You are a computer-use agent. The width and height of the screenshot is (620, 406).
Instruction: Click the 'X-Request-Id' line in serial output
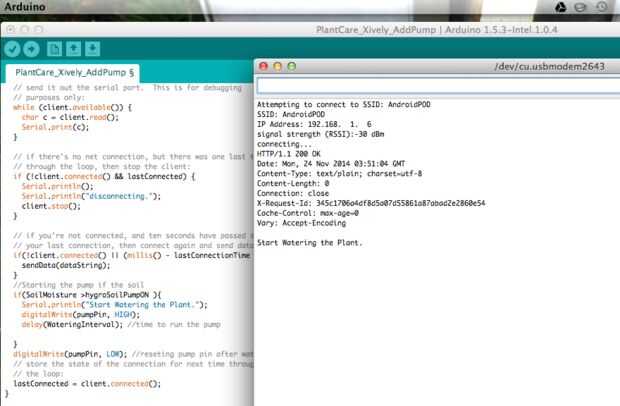(371, 203)
